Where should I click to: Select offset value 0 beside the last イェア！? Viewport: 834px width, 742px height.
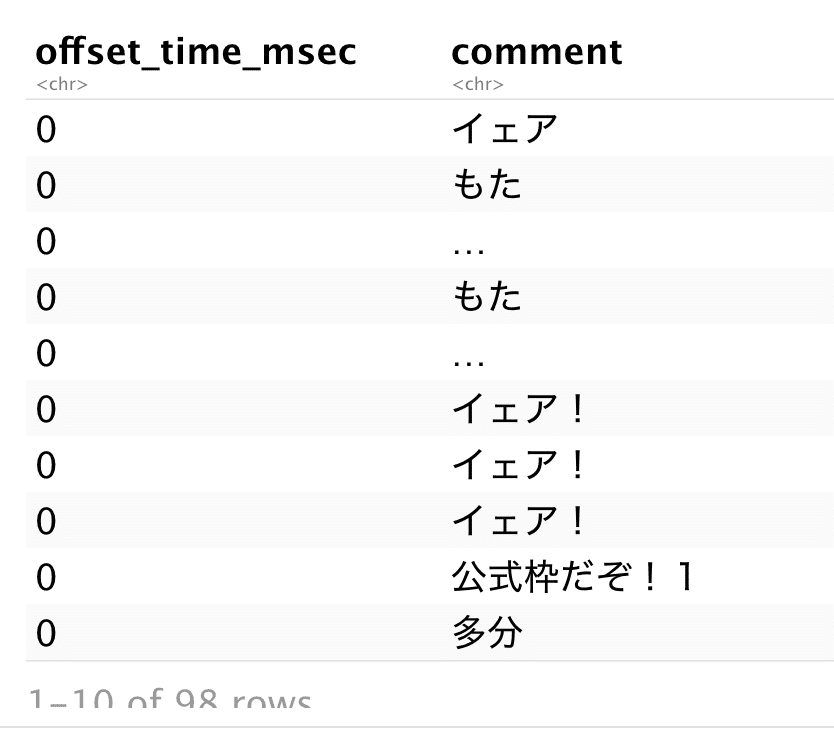click(x=47, y=522)
